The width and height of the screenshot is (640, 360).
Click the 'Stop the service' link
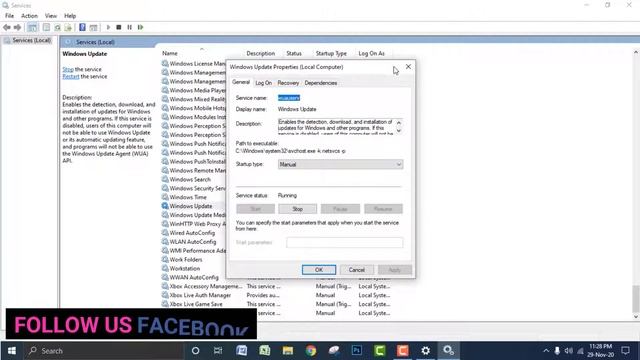(68, 69)
